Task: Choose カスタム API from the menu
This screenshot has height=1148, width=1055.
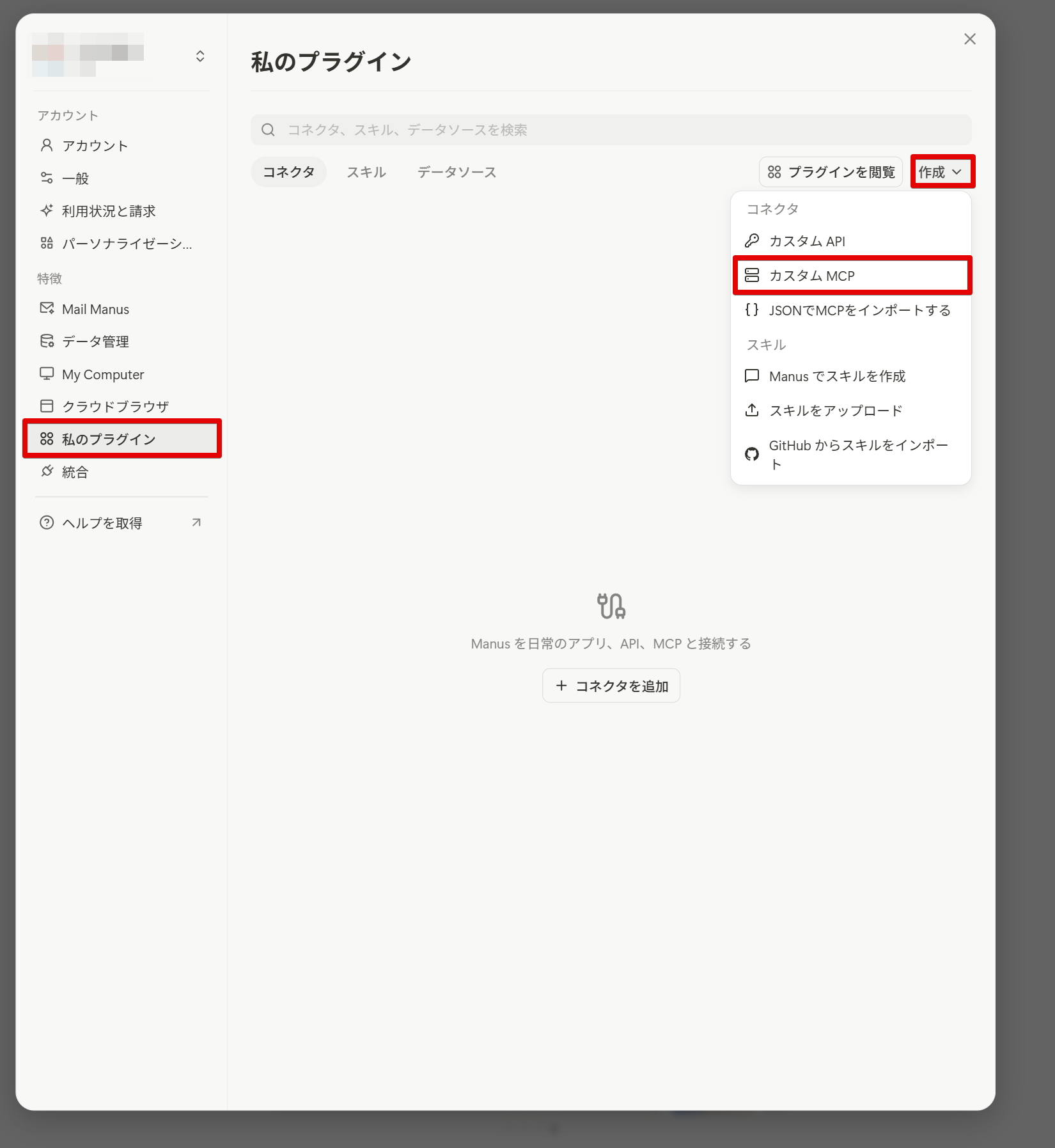Action: [x=851, y=241]
